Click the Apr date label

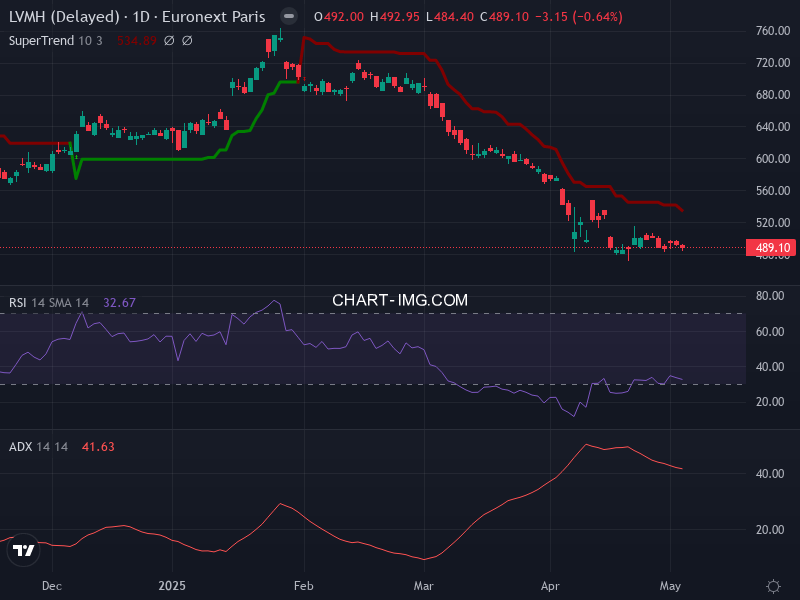(x=550, y=586)
